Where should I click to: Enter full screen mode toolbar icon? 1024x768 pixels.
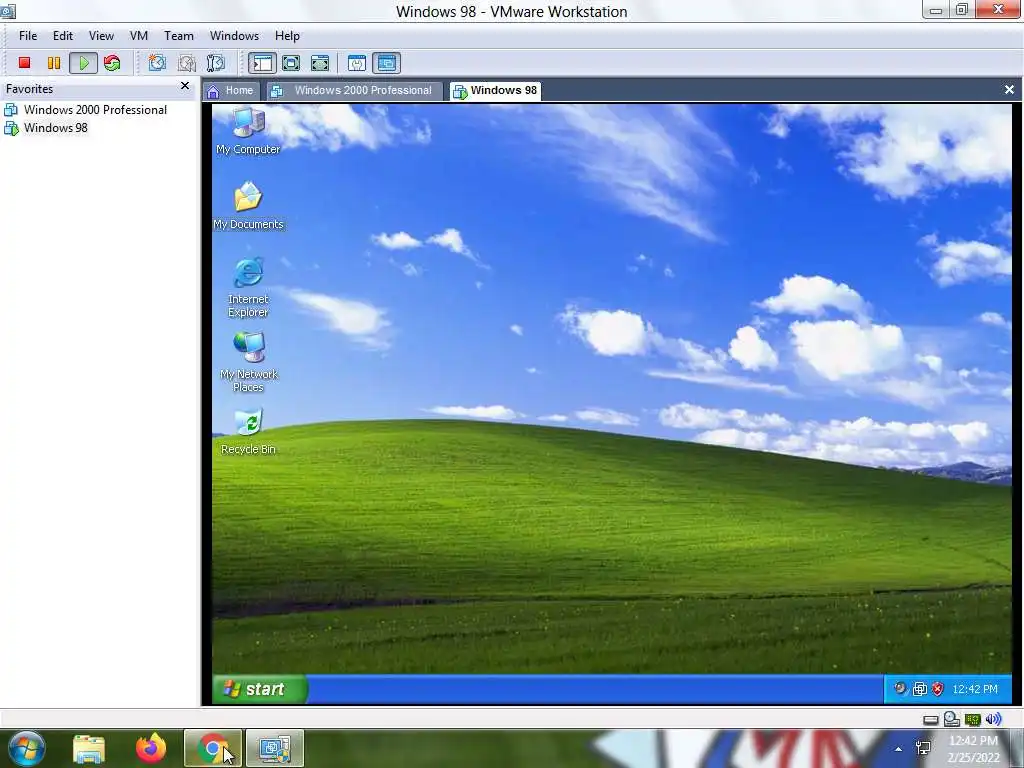coord(320,63)
